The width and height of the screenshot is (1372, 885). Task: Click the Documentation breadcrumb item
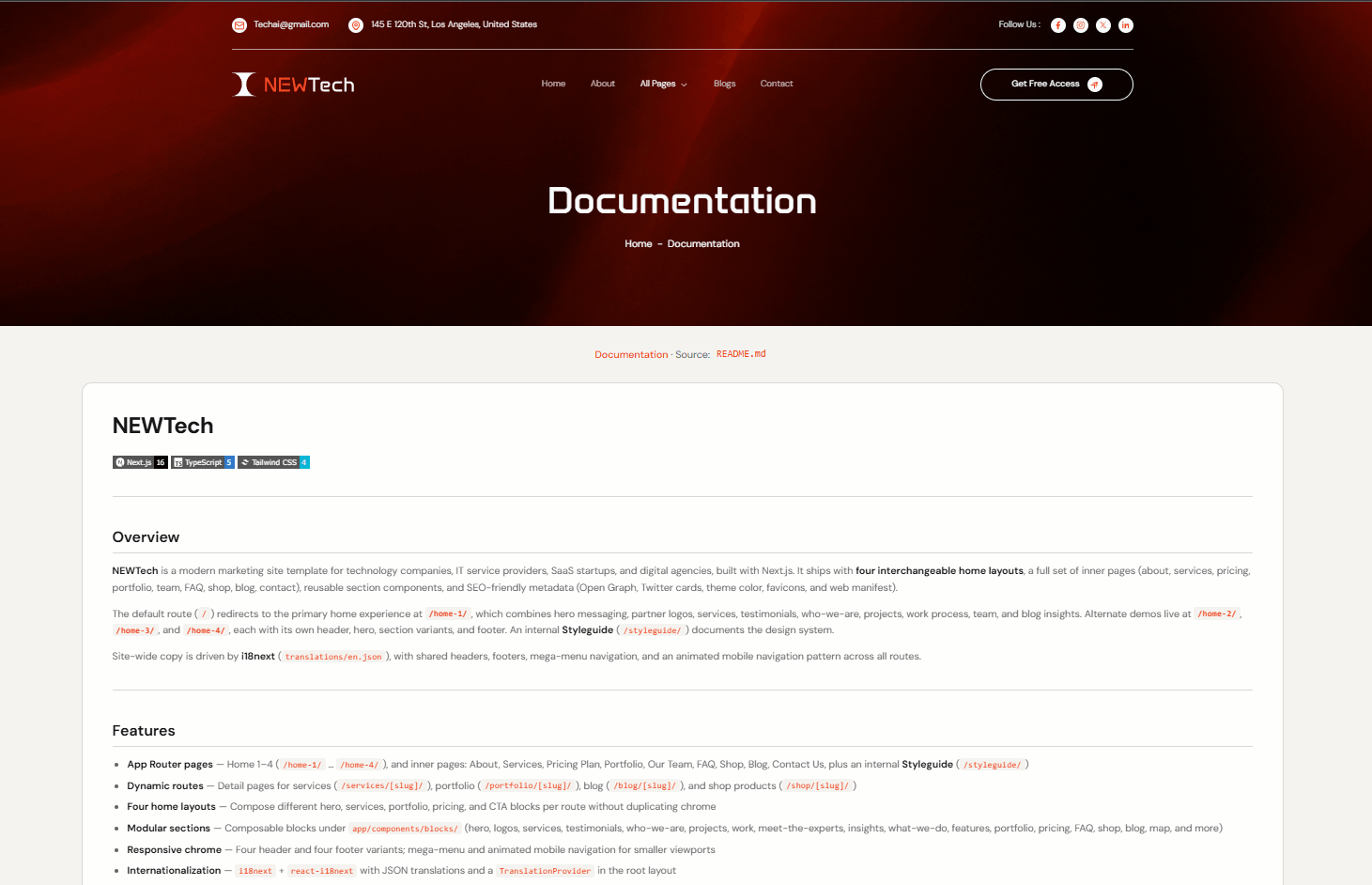pyautogui.click(x=703, y=243)
